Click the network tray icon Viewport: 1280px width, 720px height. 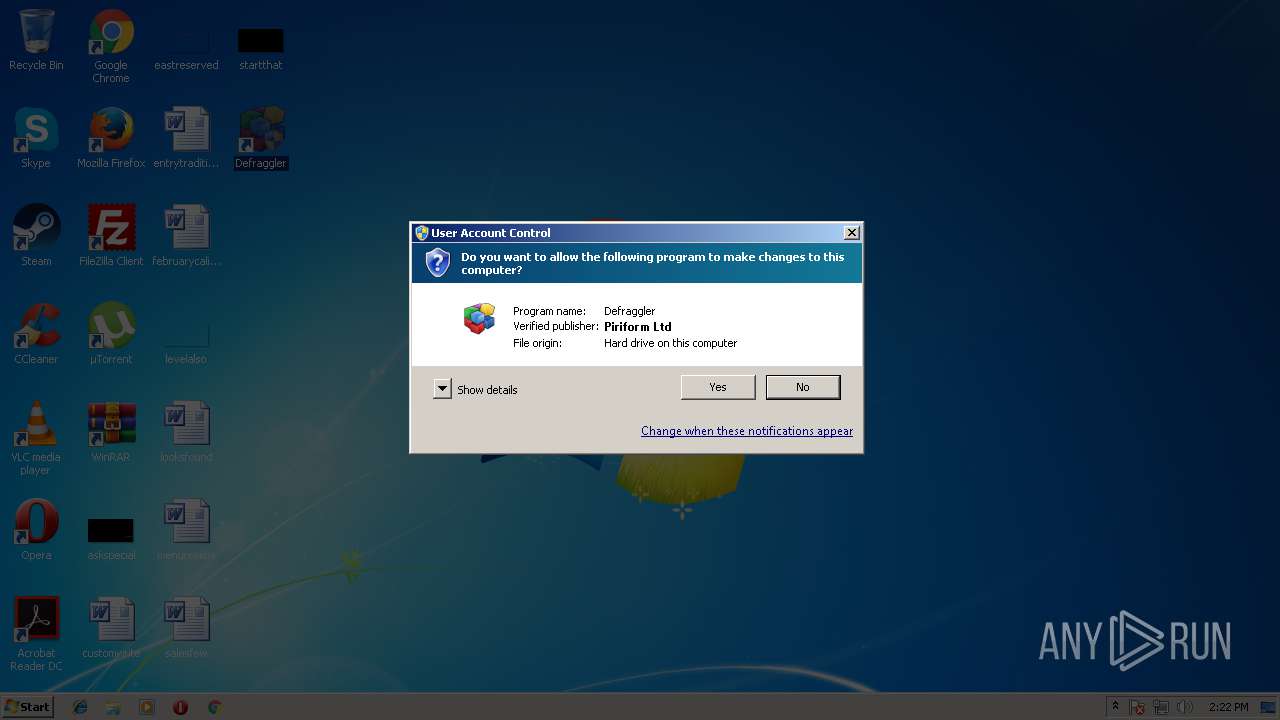[x=1161, y=707]
